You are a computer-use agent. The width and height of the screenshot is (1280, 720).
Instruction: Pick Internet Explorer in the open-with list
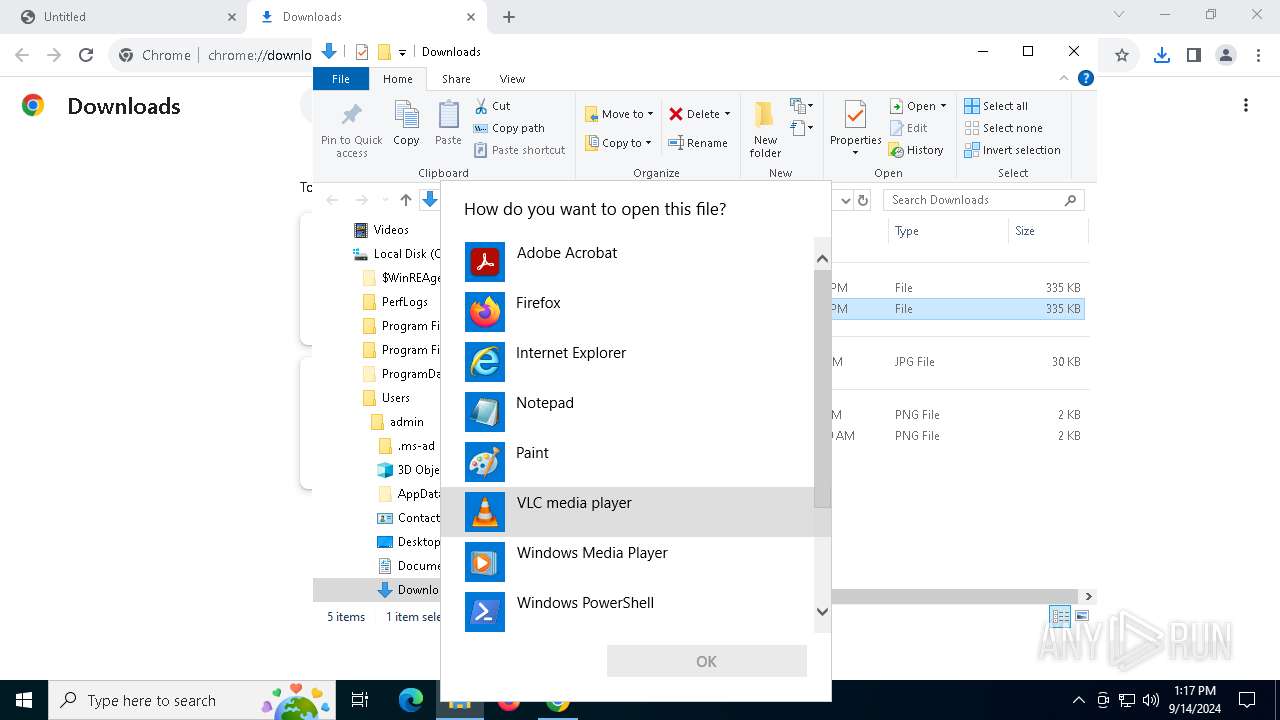click(x=627, y=362)
